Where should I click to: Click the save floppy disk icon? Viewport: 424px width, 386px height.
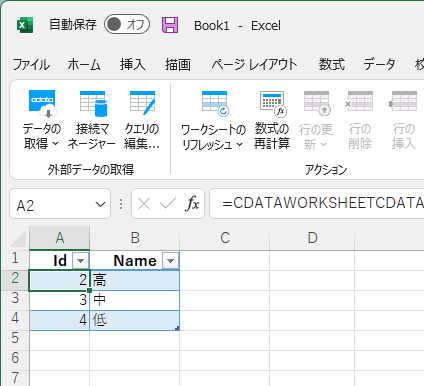coord(170,25)
